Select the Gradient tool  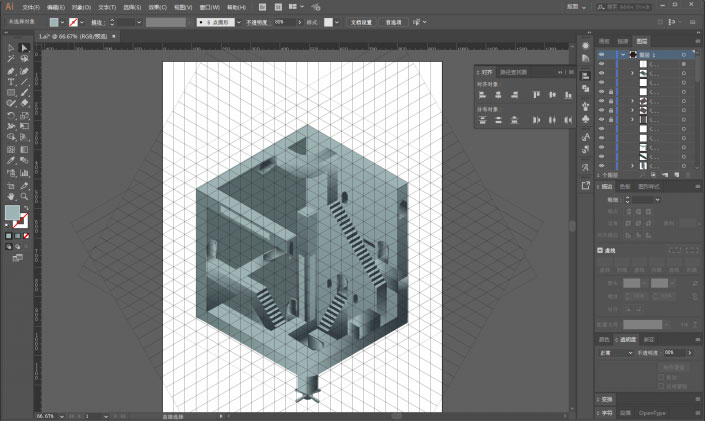[x=24, y=149]
